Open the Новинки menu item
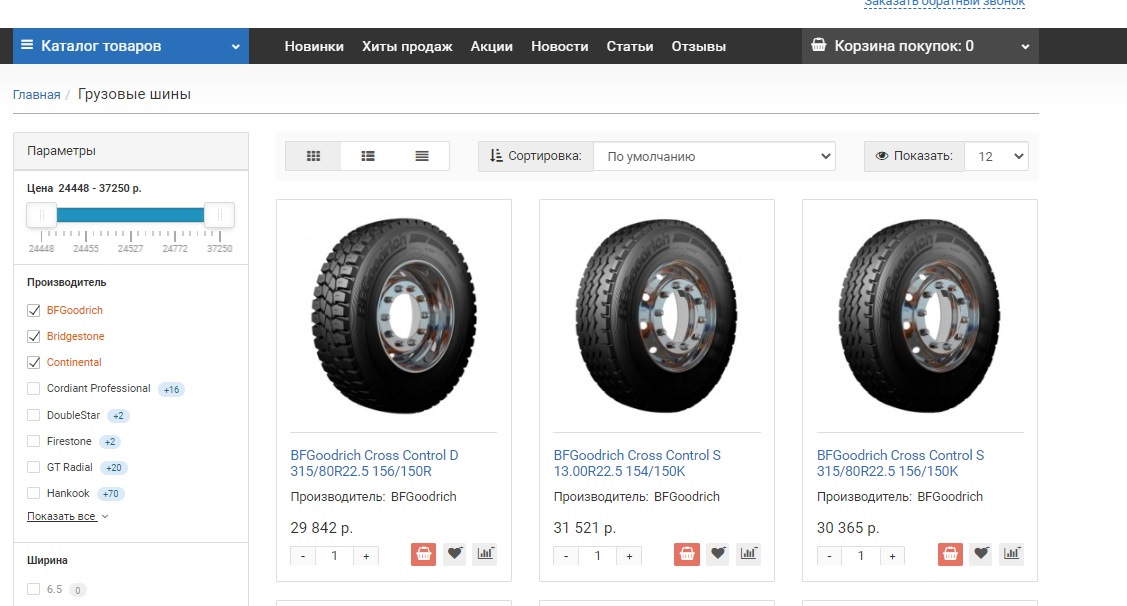 [x=314, y=46]
